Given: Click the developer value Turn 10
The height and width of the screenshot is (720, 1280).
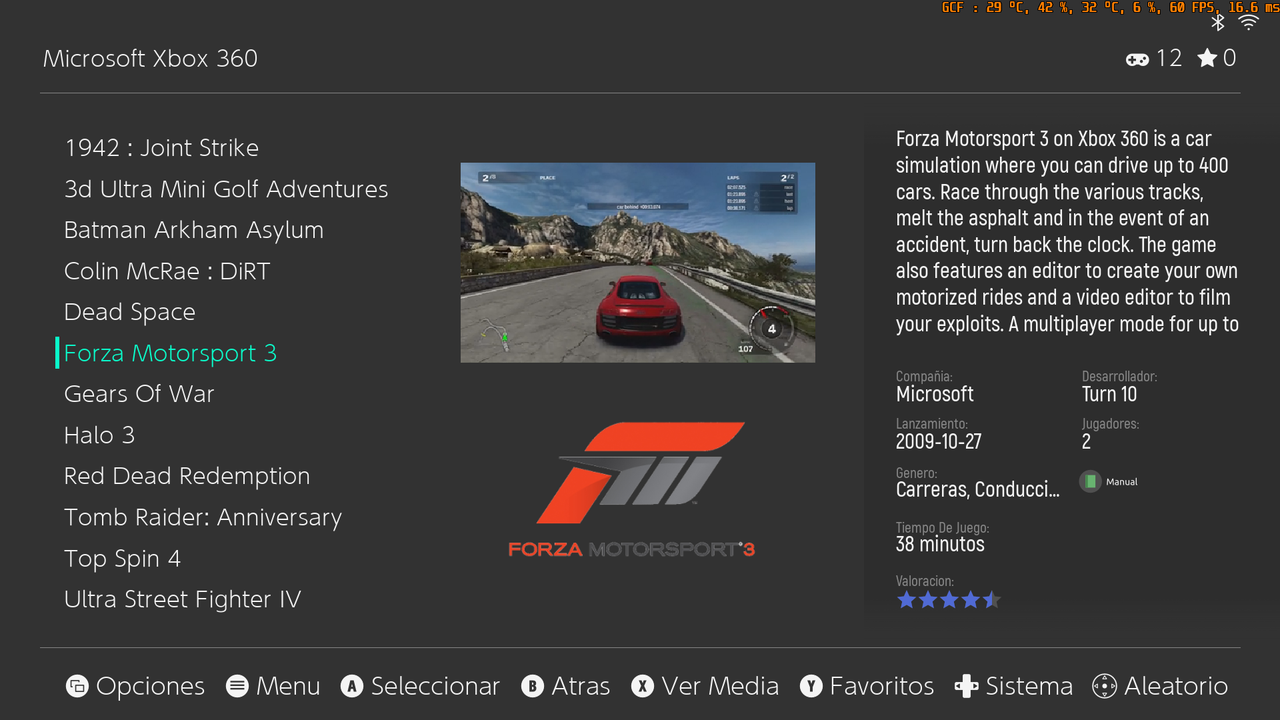Looking at the screenshot, I should click(1109, 394).
